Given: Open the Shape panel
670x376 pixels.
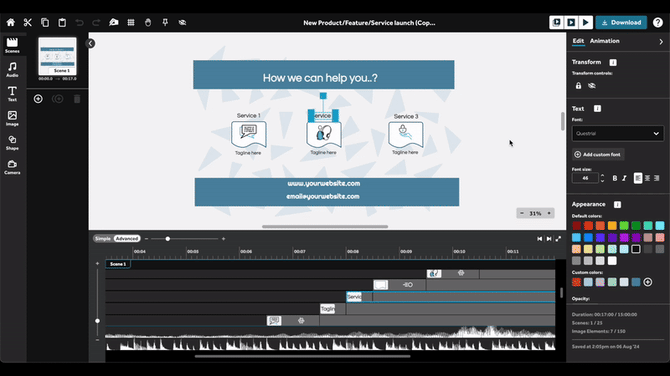Looking at the screenshot, I should (x=12, y=143).
